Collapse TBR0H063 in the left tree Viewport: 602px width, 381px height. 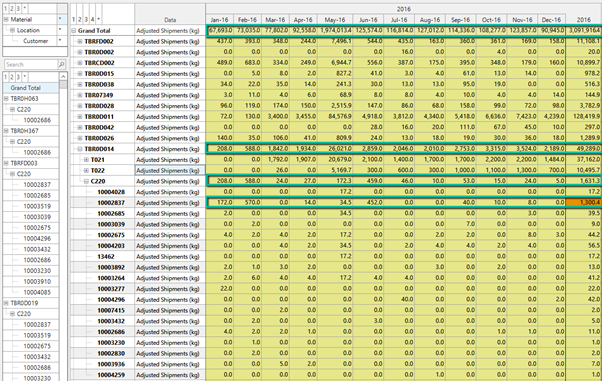tap(6, 98)
